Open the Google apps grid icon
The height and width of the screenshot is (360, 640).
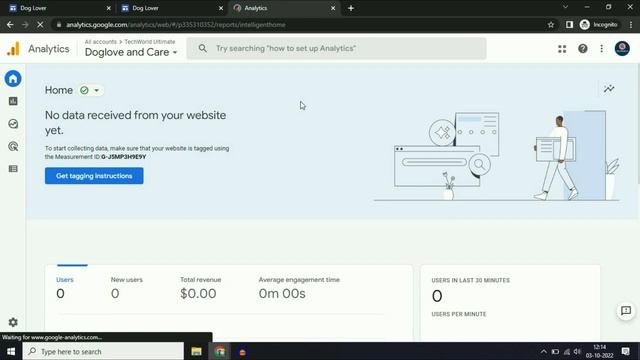pos(562,49)
